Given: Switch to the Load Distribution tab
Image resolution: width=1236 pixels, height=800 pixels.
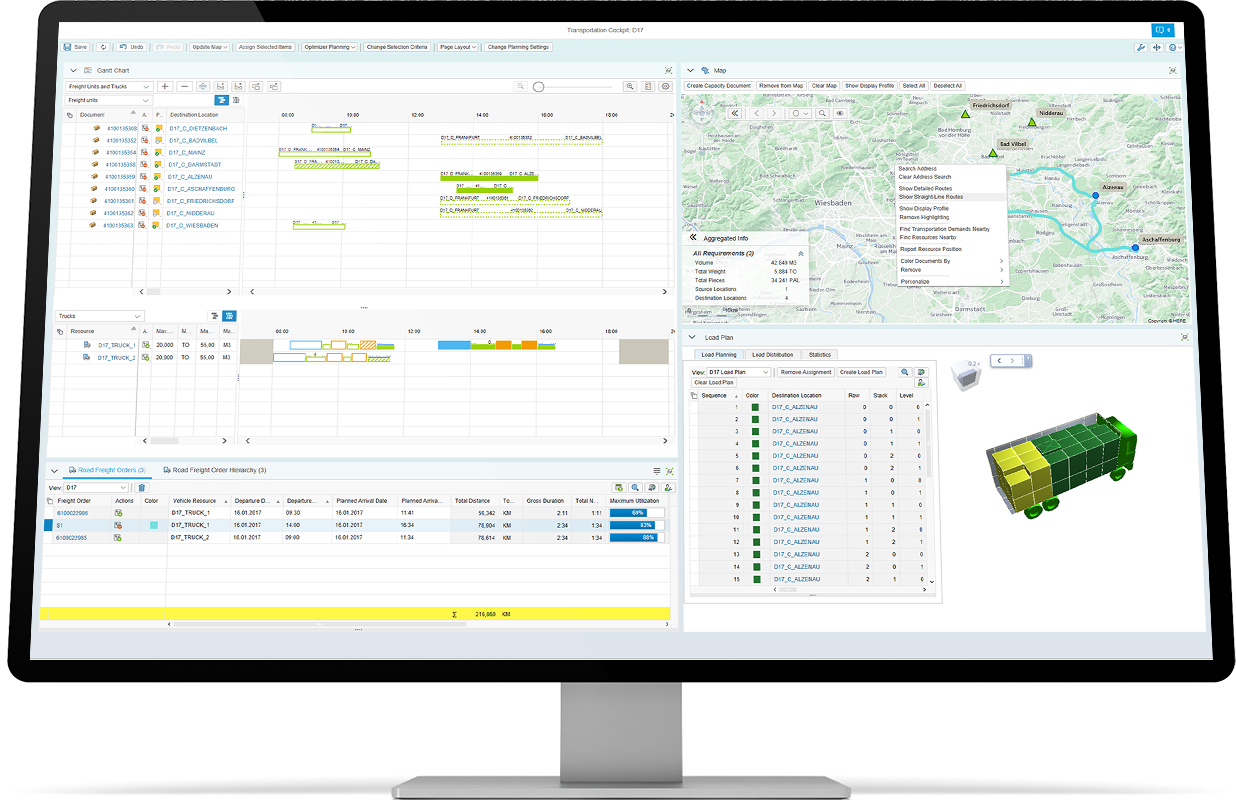Looking at the screenshot, I should [772, 355].
